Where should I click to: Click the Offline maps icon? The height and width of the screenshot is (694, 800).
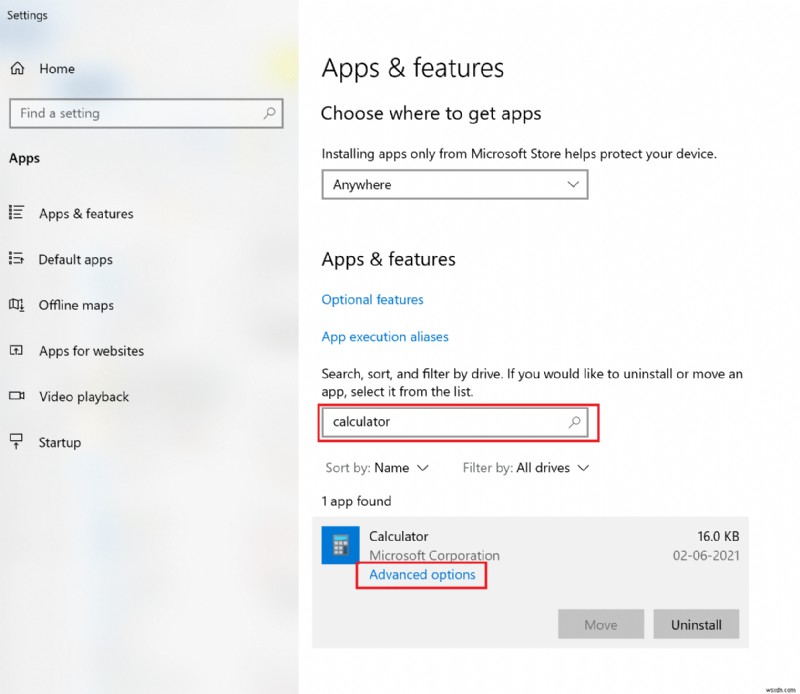tap(16, 305)
